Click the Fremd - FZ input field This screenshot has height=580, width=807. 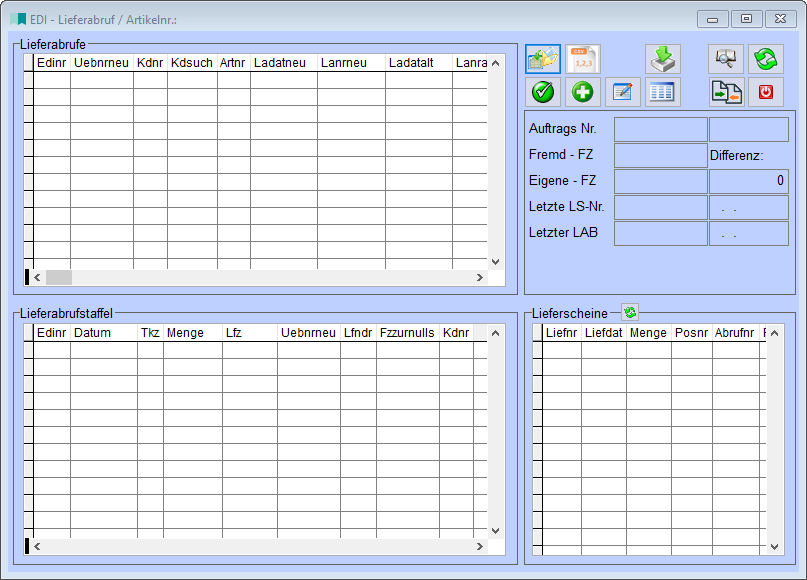tap(660, 155)
